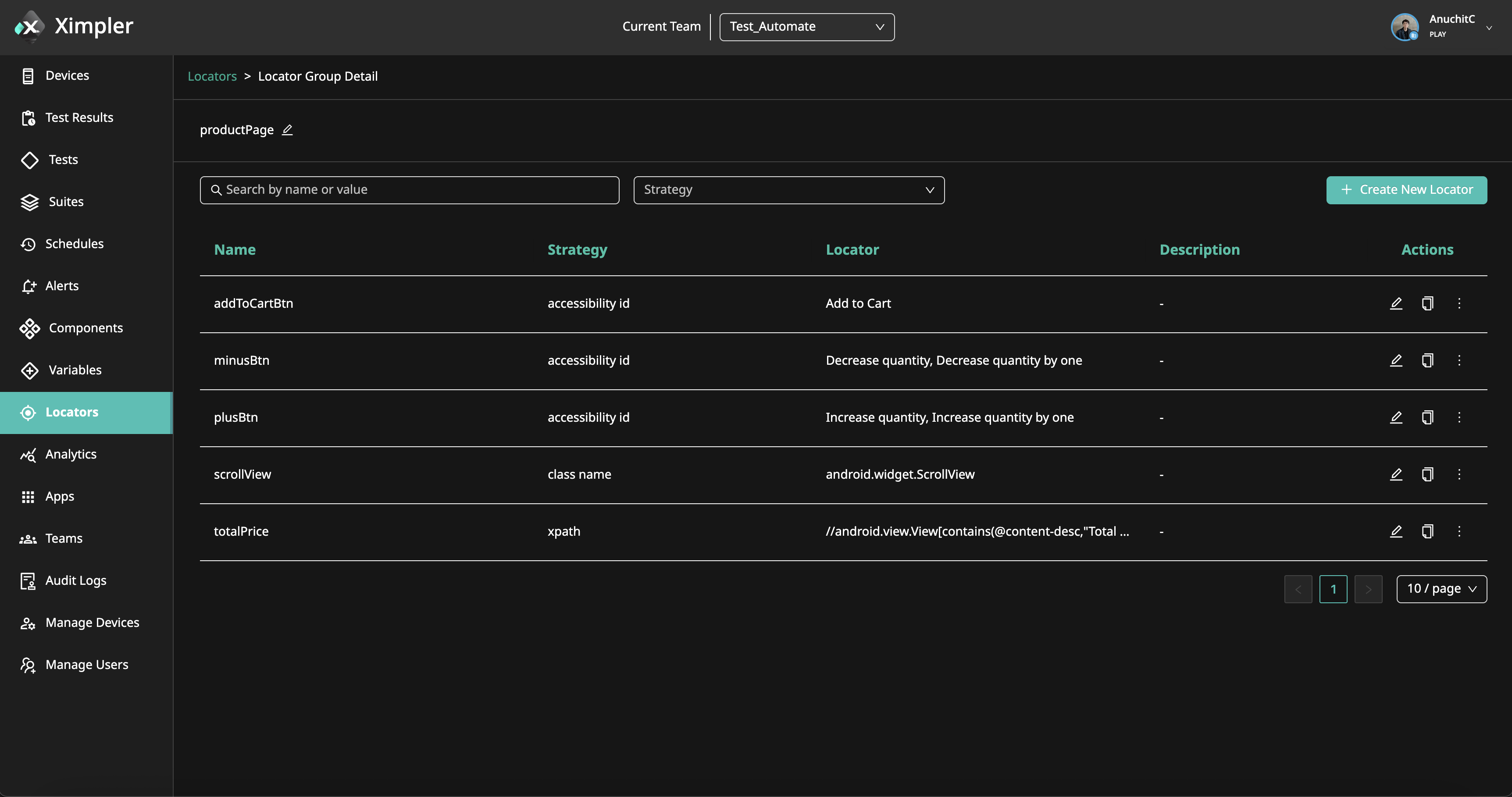Open the AnuchitC account menu

[x=1446, y=26]
